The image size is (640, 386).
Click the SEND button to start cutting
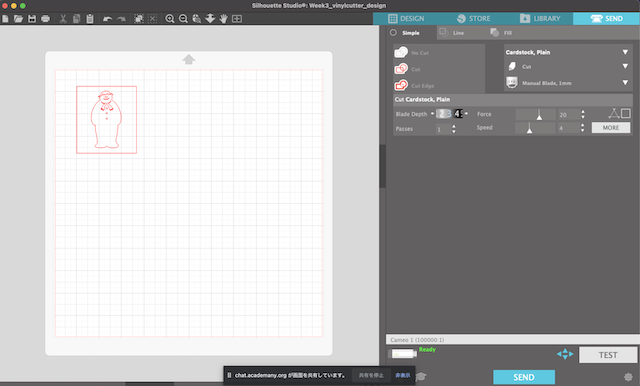coord(524,377)
